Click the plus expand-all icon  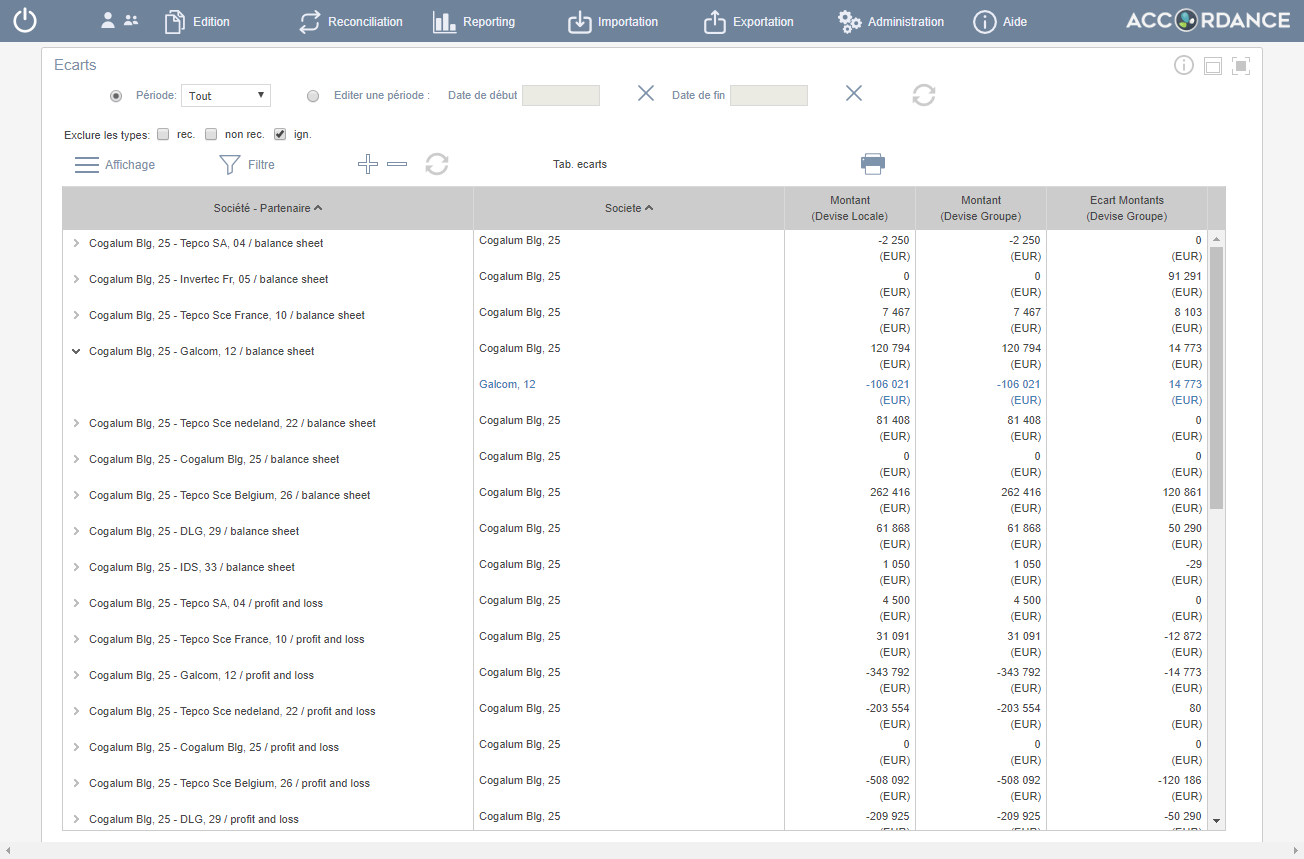click(368, 164)
